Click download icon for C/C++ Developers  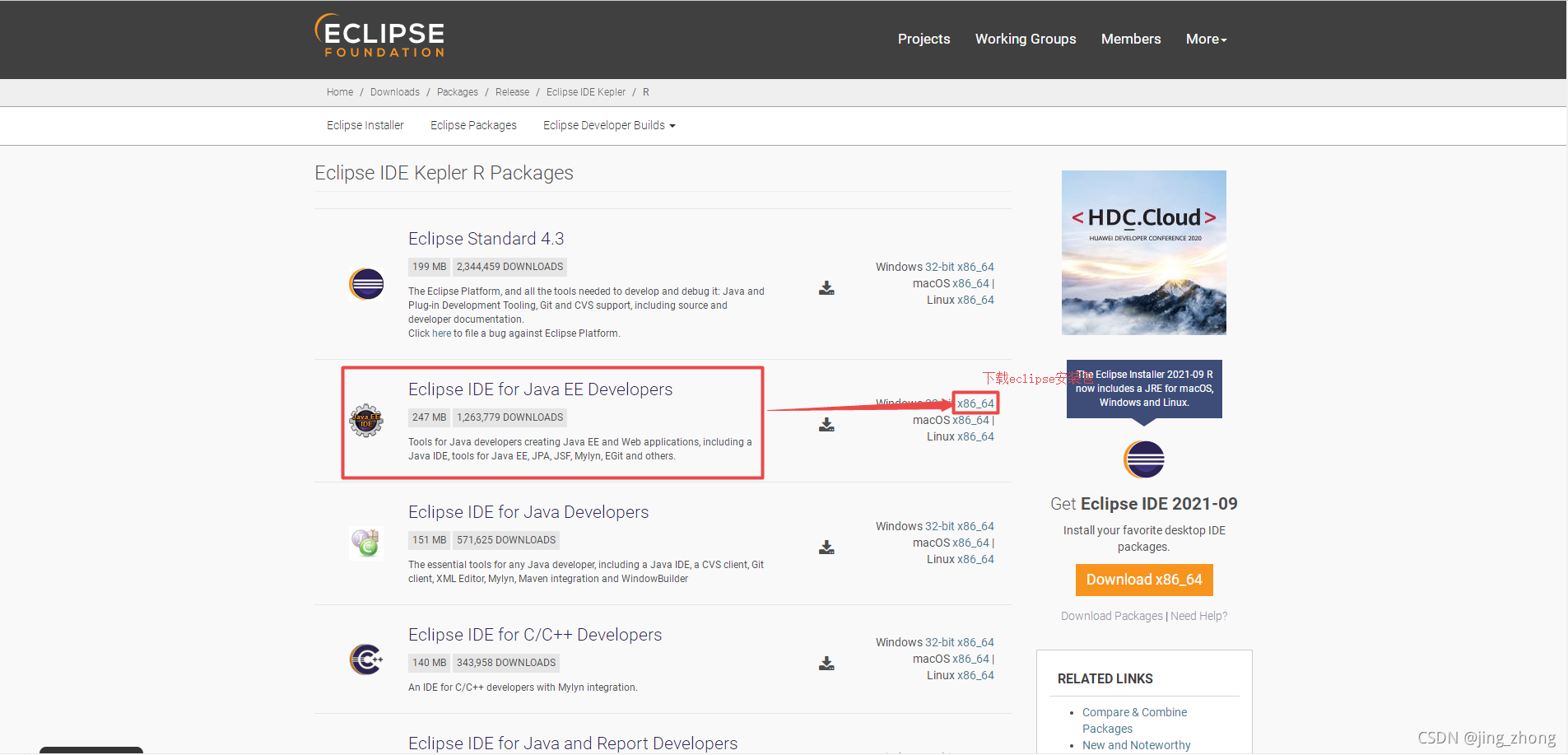click(826, 664)
